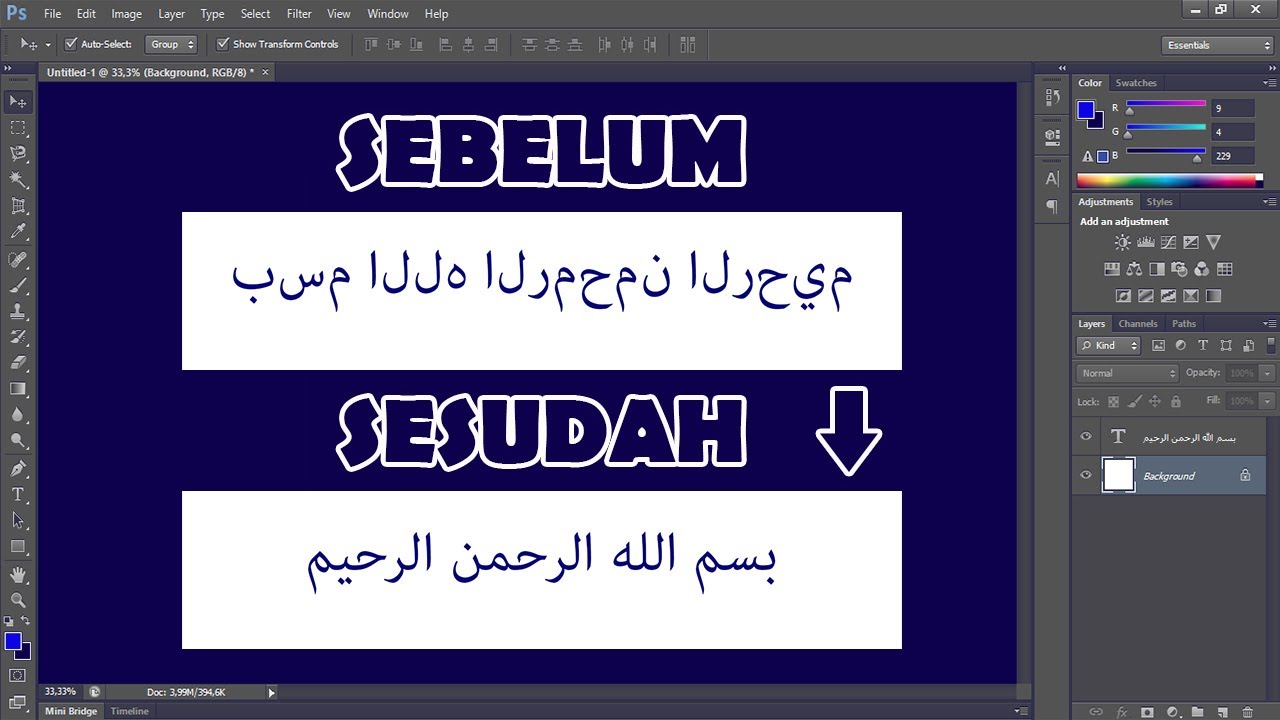
Task: Toggle lock image pixels
Action: tap(1134, 401)
